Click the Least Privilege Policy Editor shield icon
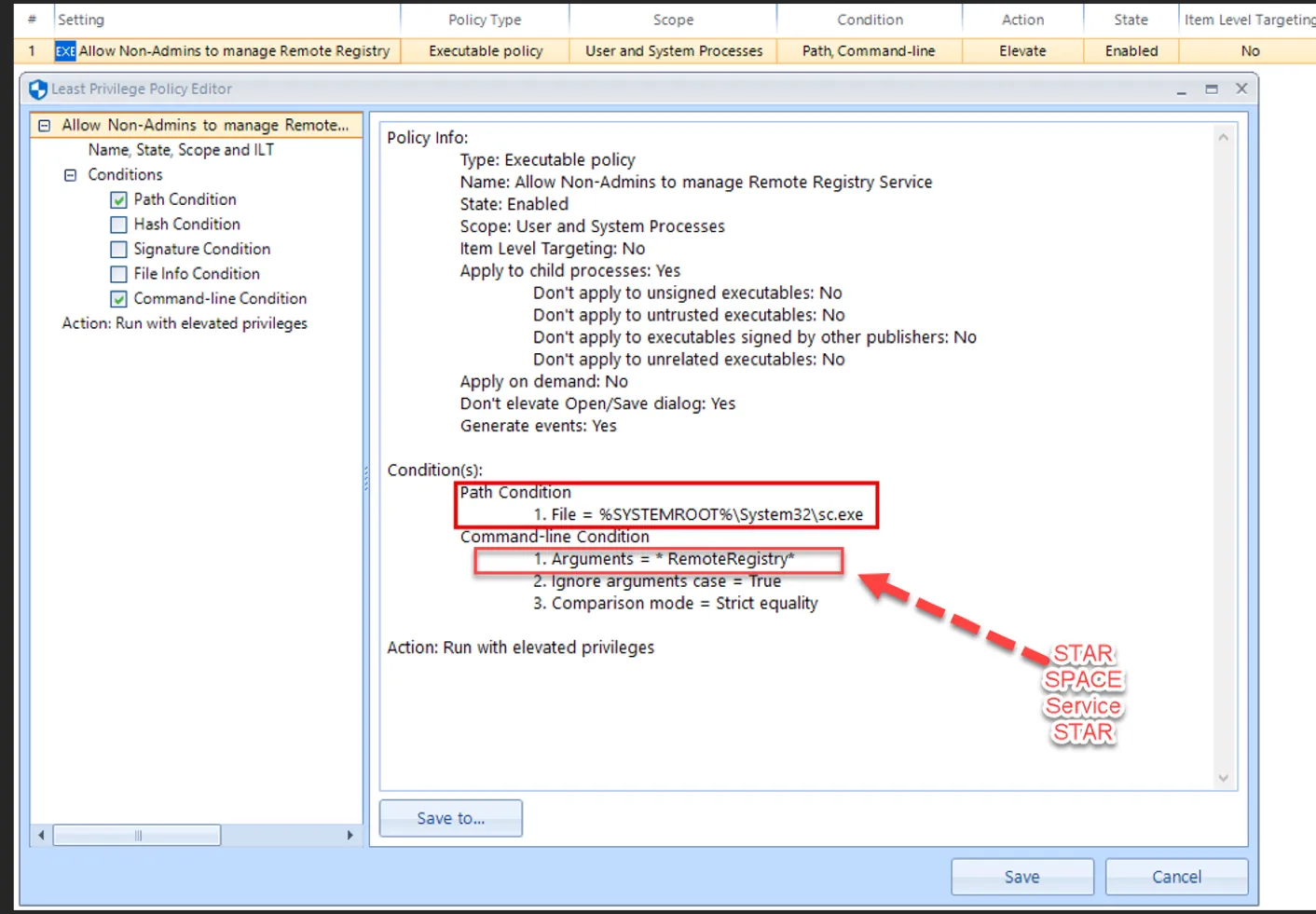Image resolution: width=1316 pixels, height=914 pixels. (x=37, y=89)
